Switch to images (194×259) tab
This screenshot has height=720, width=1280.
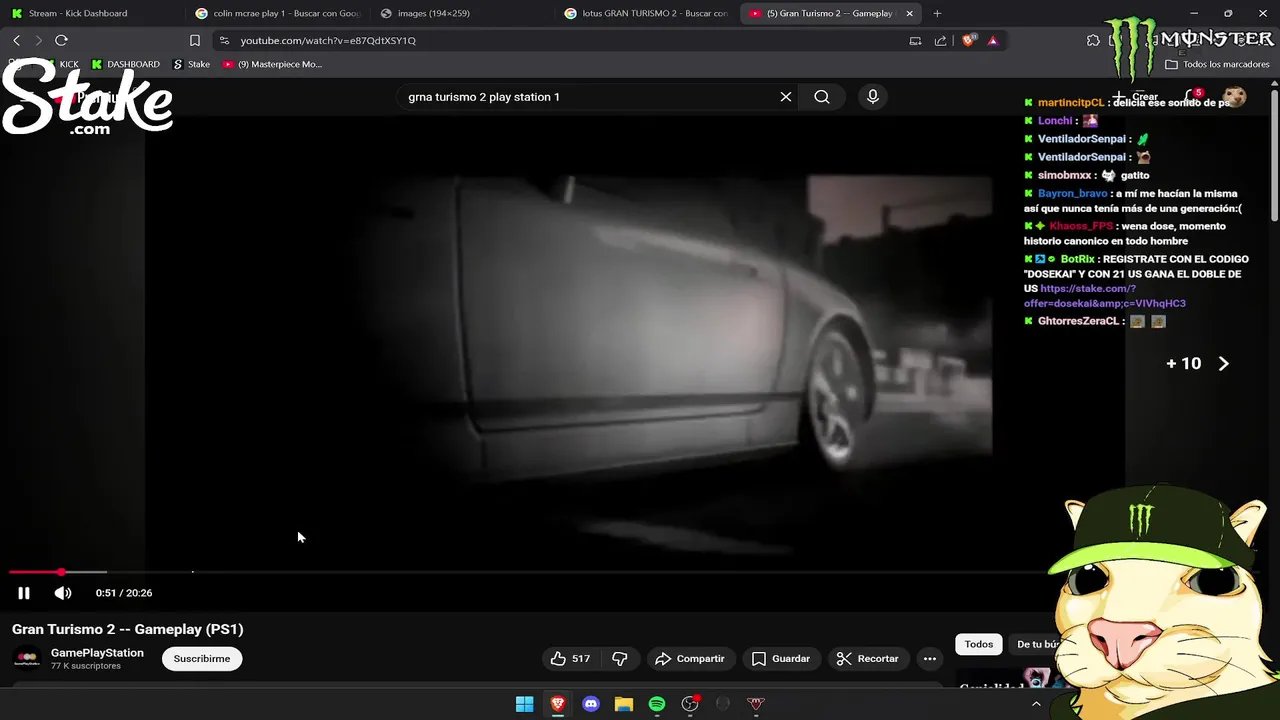pyautogui.click(x=462, y=13)
